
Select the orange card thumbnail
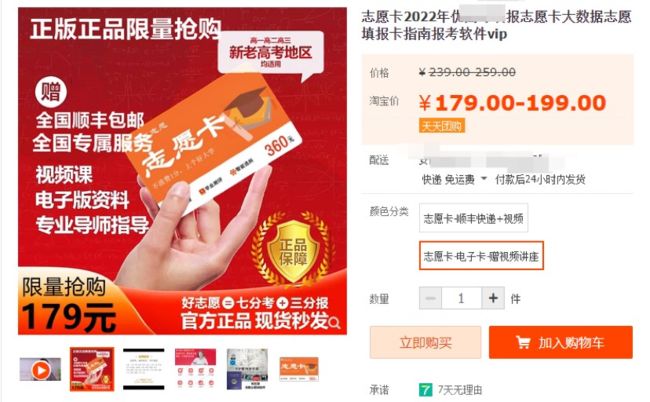coord(299,369)
